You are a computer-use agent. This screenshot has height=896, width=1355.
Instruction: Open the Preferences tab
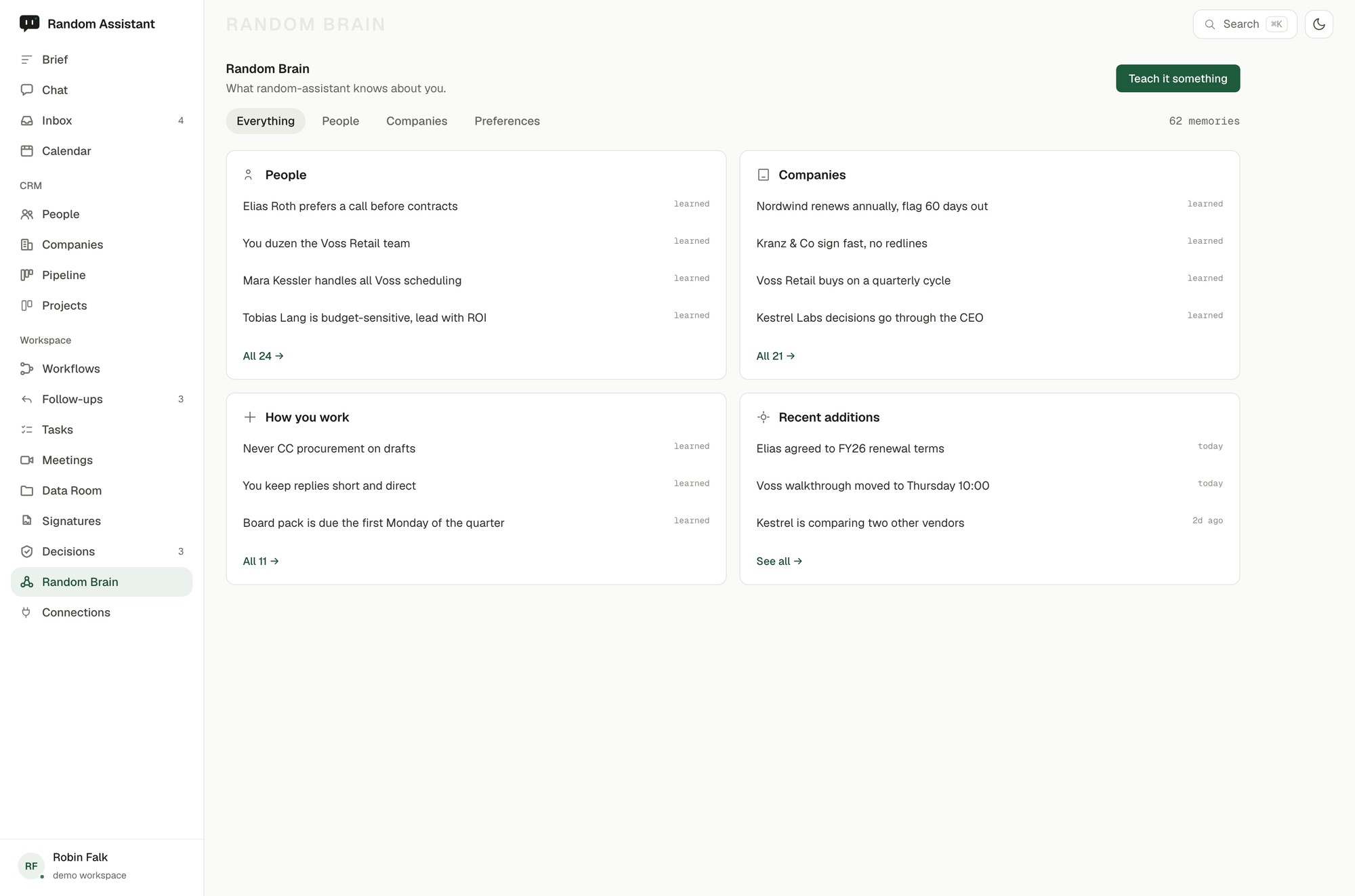coord(507,121)
